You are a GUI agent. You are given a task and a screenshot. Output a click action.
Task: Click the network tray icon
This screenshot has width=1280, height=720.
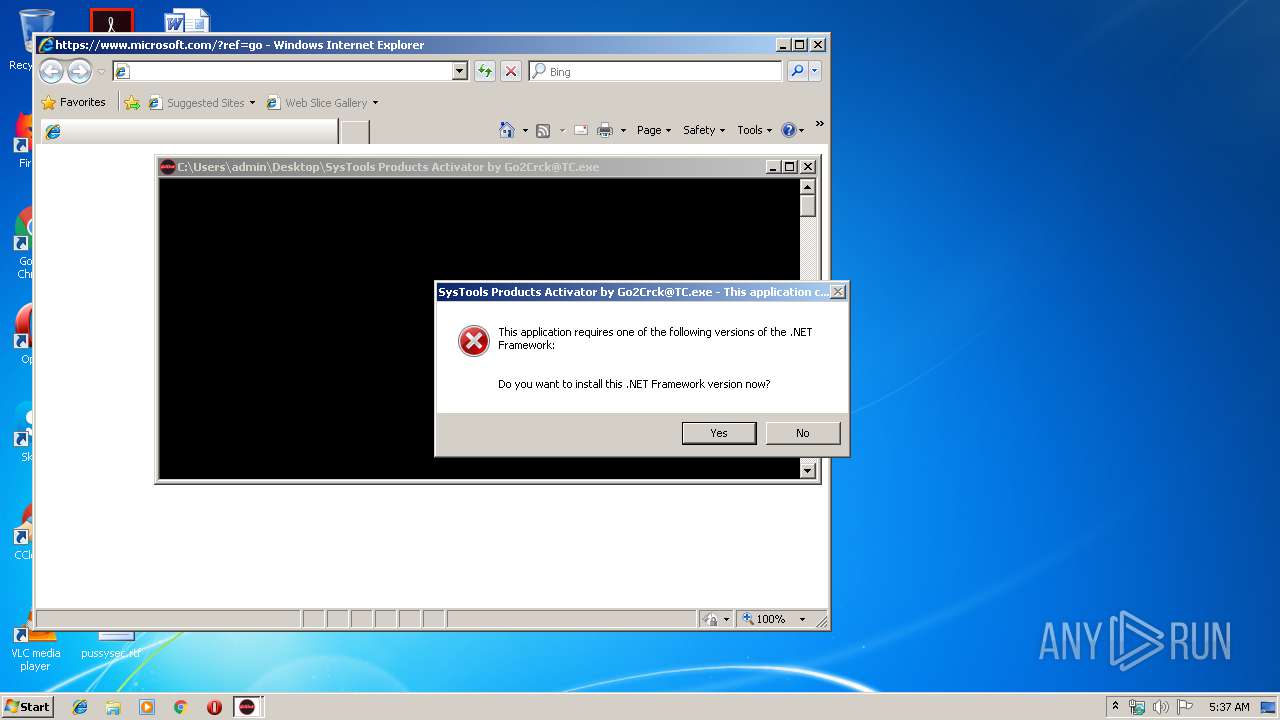tap(1137, 707)
